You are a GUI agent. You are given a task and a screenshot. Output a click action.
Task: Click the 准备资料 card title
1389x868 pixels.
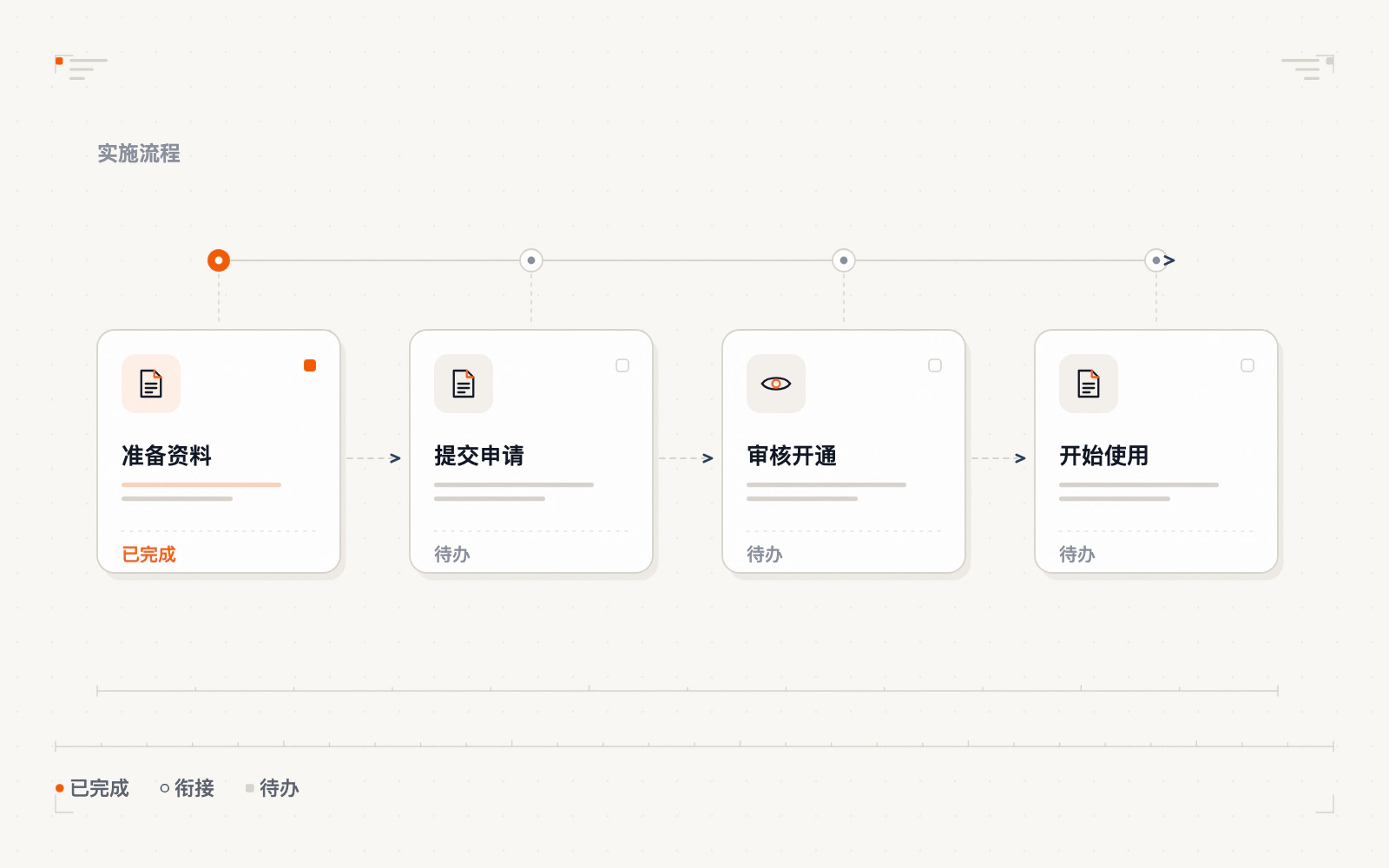(167, 456)
